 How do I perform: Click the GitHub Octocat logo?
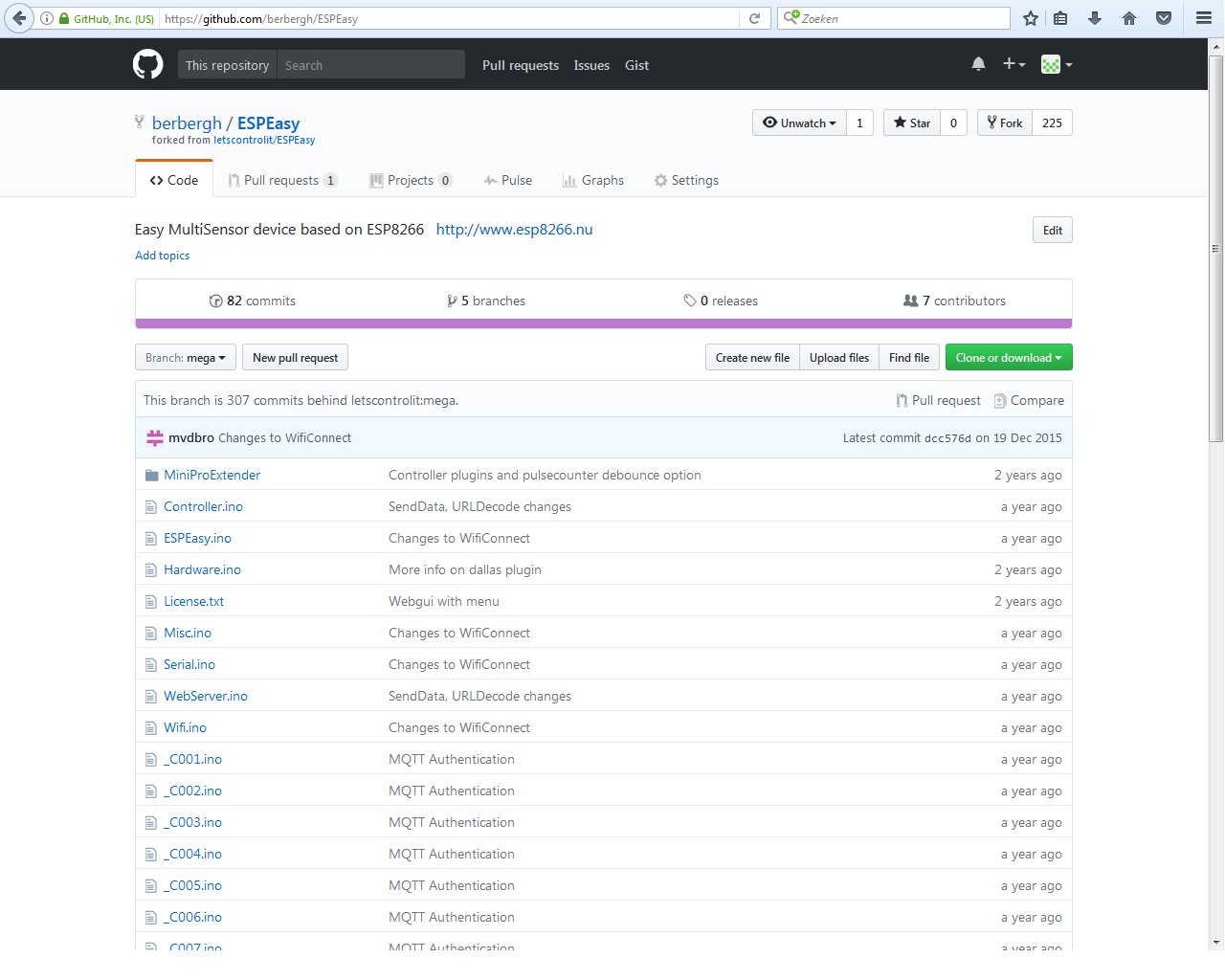tap(147, 64)
